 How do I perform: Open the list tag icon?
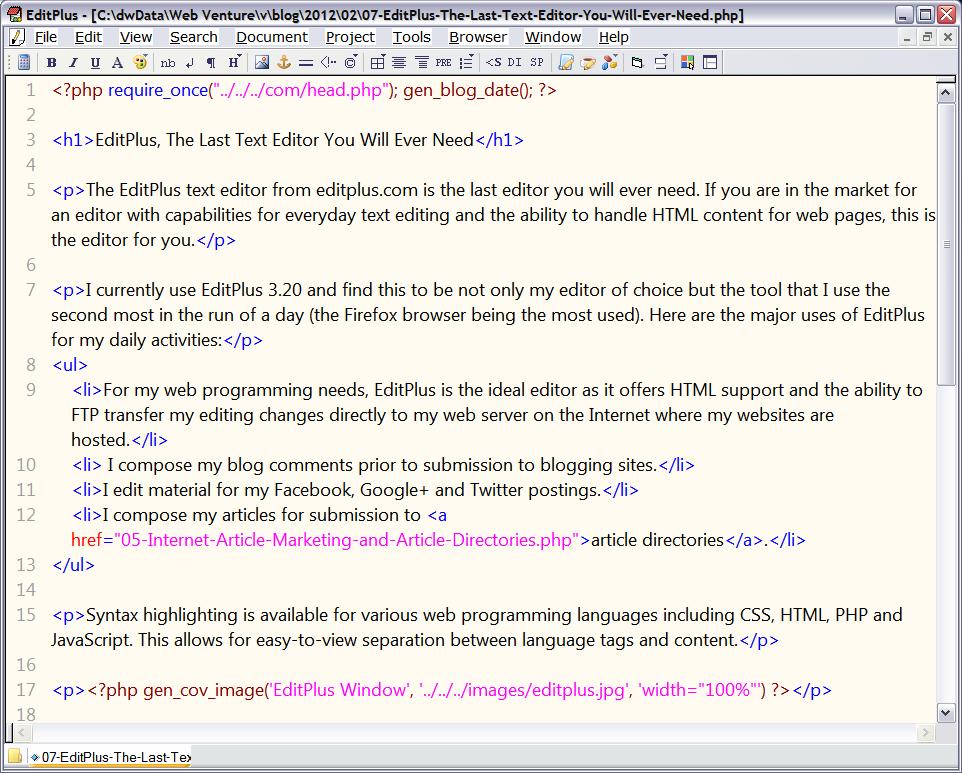pyautogui.click(x=466, y=63)
